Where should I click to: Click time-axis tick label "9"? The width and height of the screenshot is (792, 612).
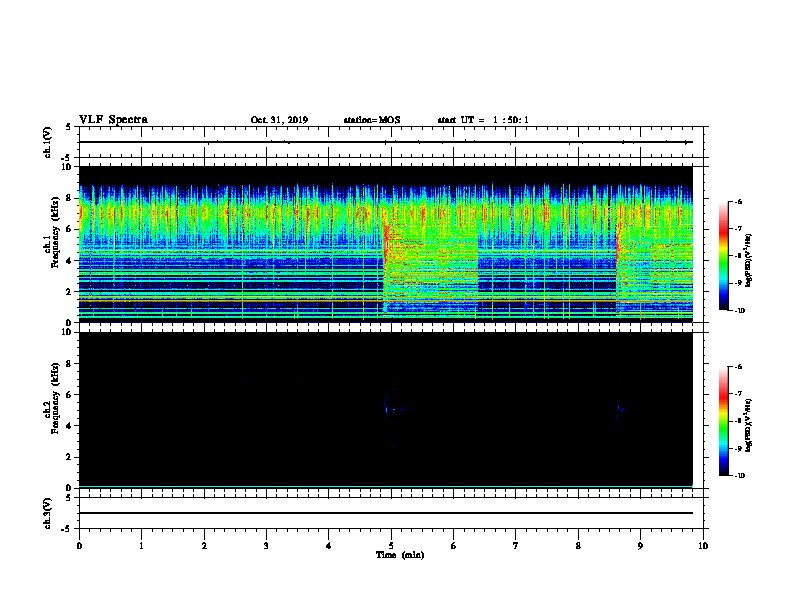click(x=640, y=546)
